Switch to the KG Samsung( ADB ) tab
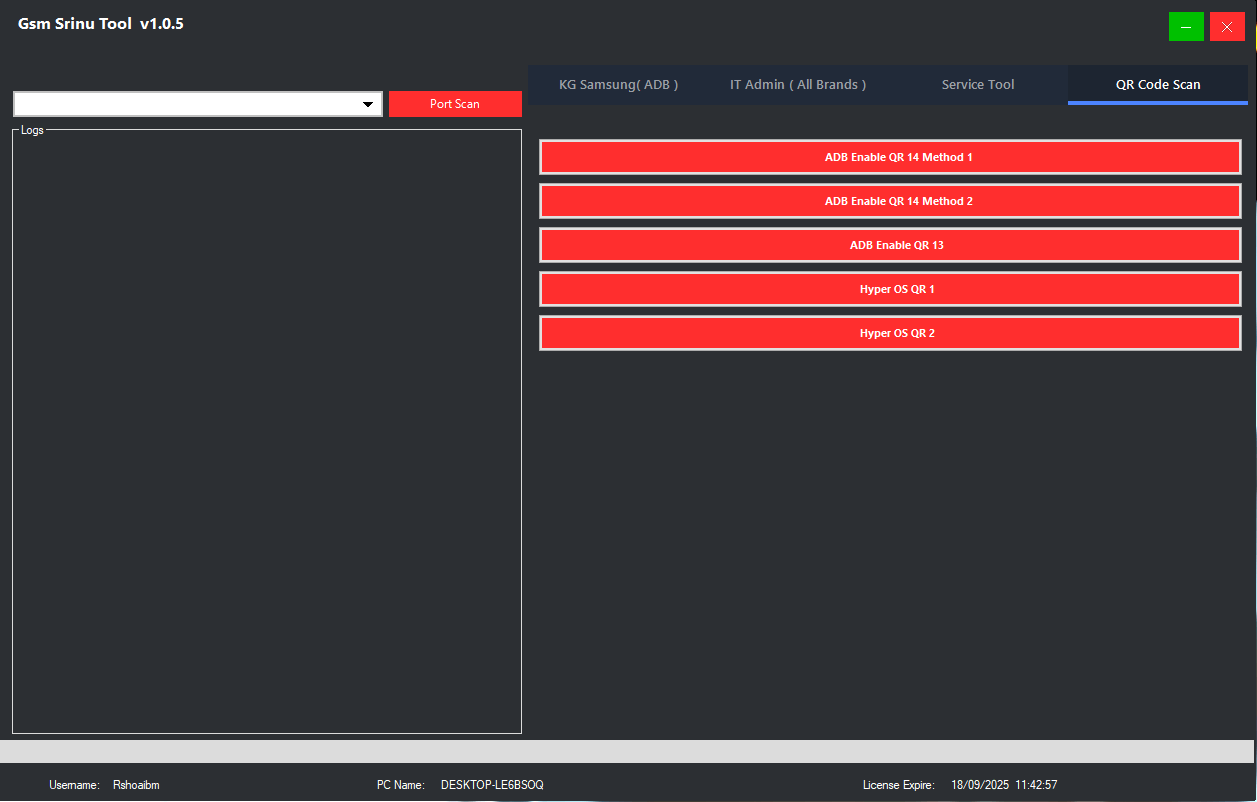Image resolution: width=1257 pixels, height=802 pixels. point(618,84)
